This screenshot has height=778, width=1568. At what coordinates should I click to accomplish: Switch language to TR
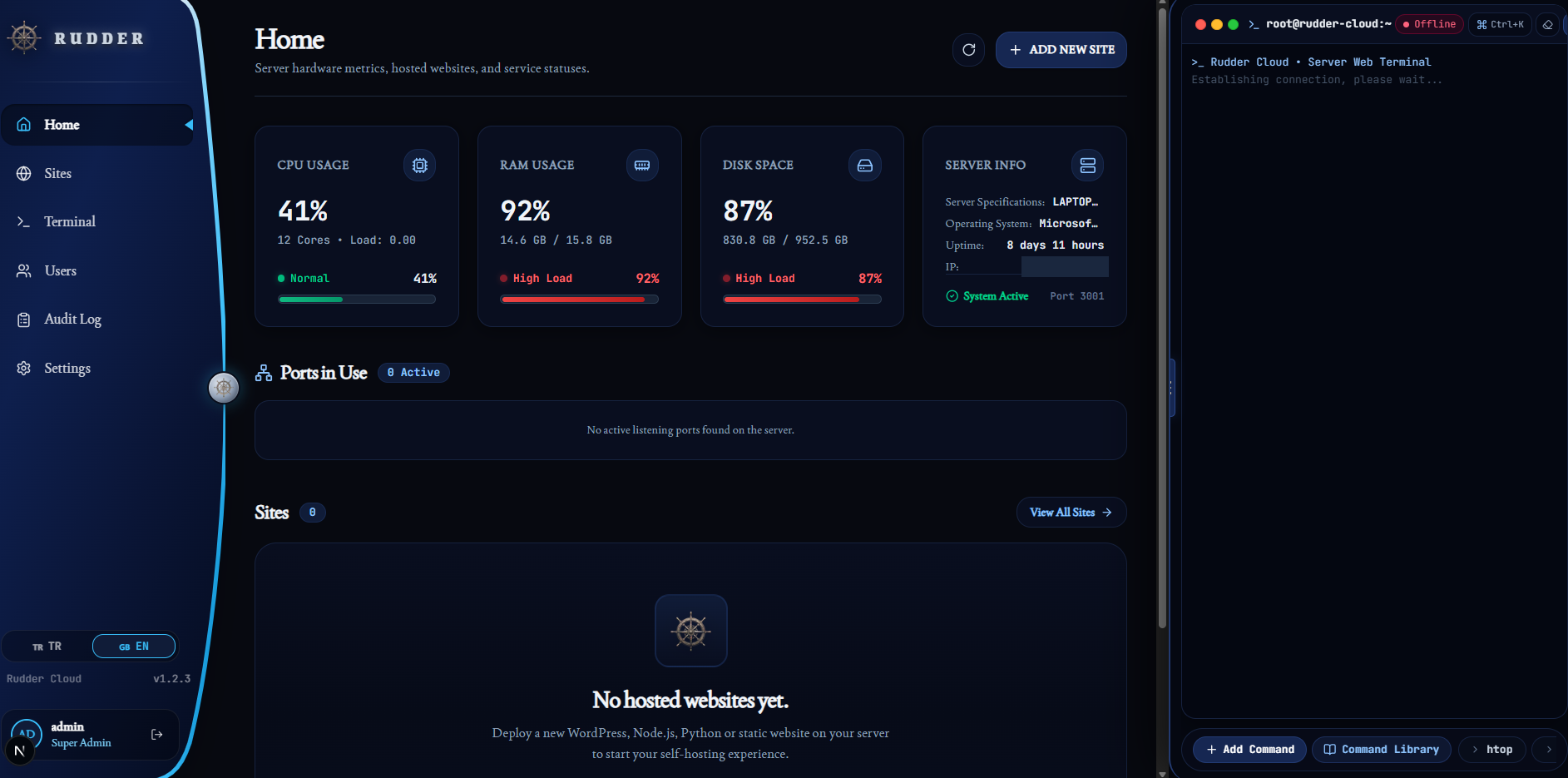coord(47,647)
